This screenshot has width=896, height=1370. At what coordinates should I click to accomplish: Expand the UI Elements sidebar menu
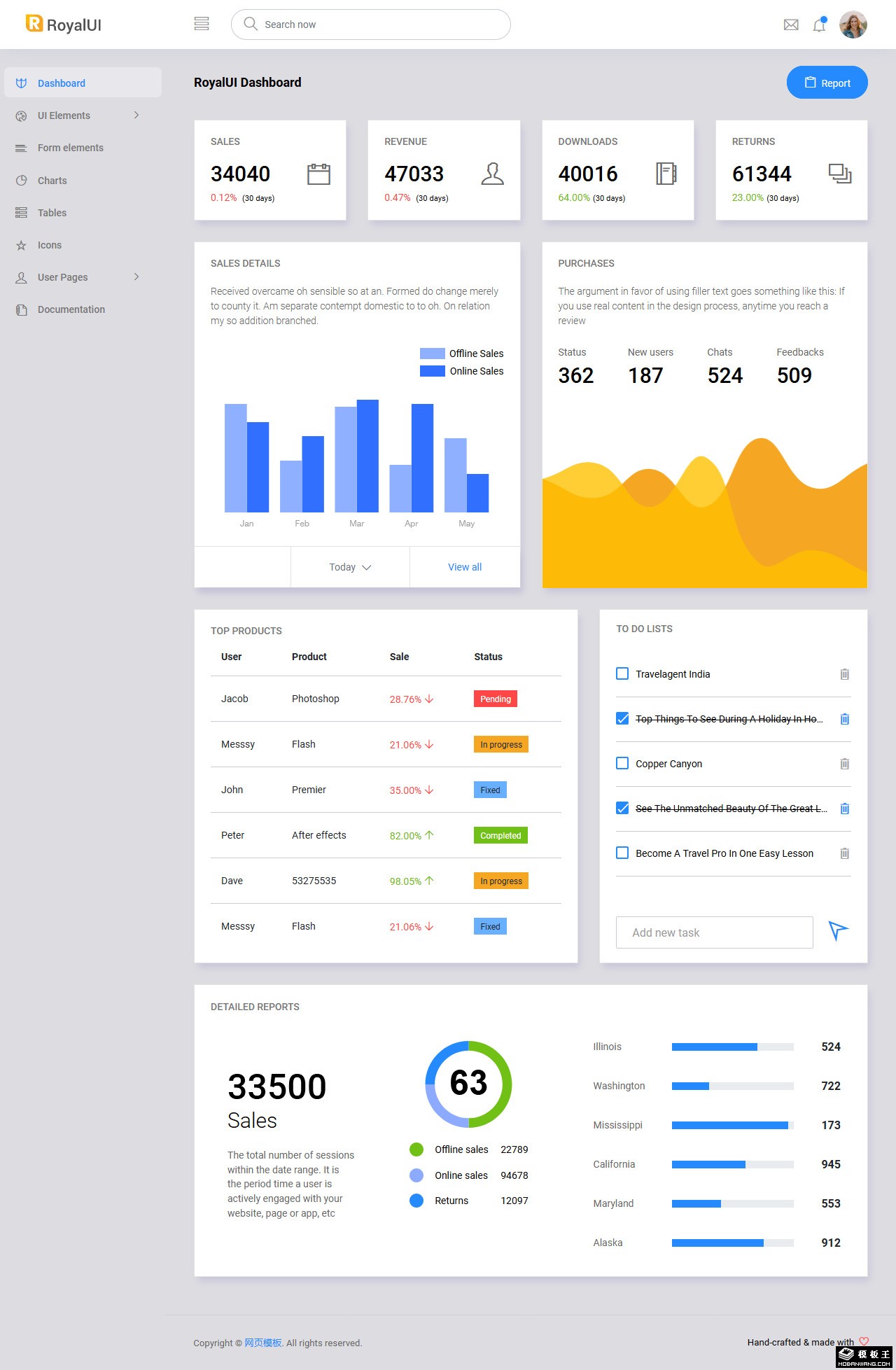click(x=78, y=116)
